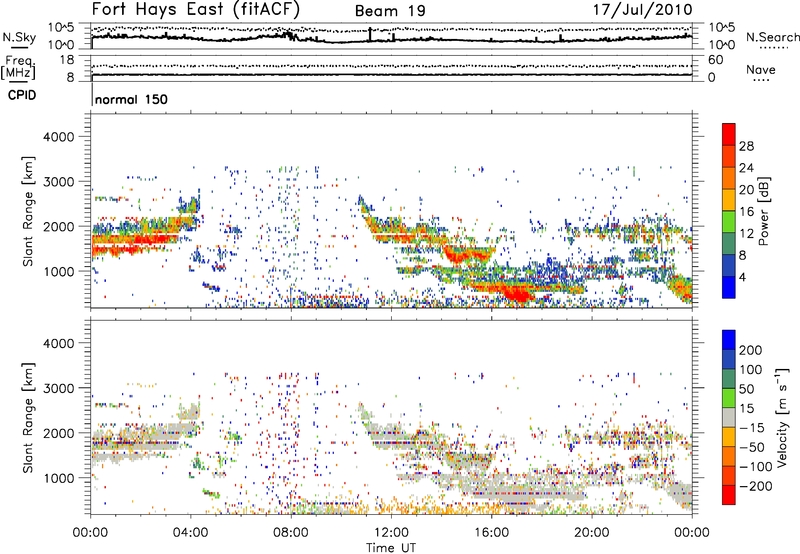Click the intense red power echo near 17:00
Viewport: 800px width, 554px height.
516,294
